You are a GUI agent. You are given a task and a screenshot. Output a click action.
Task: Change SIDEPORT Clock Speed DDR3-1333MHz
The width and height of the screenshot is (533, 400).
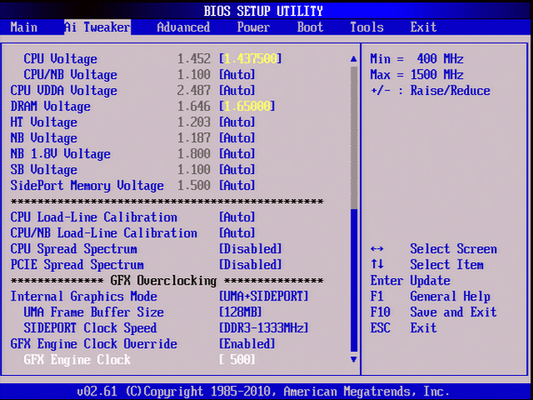click(x=264, y=328)
